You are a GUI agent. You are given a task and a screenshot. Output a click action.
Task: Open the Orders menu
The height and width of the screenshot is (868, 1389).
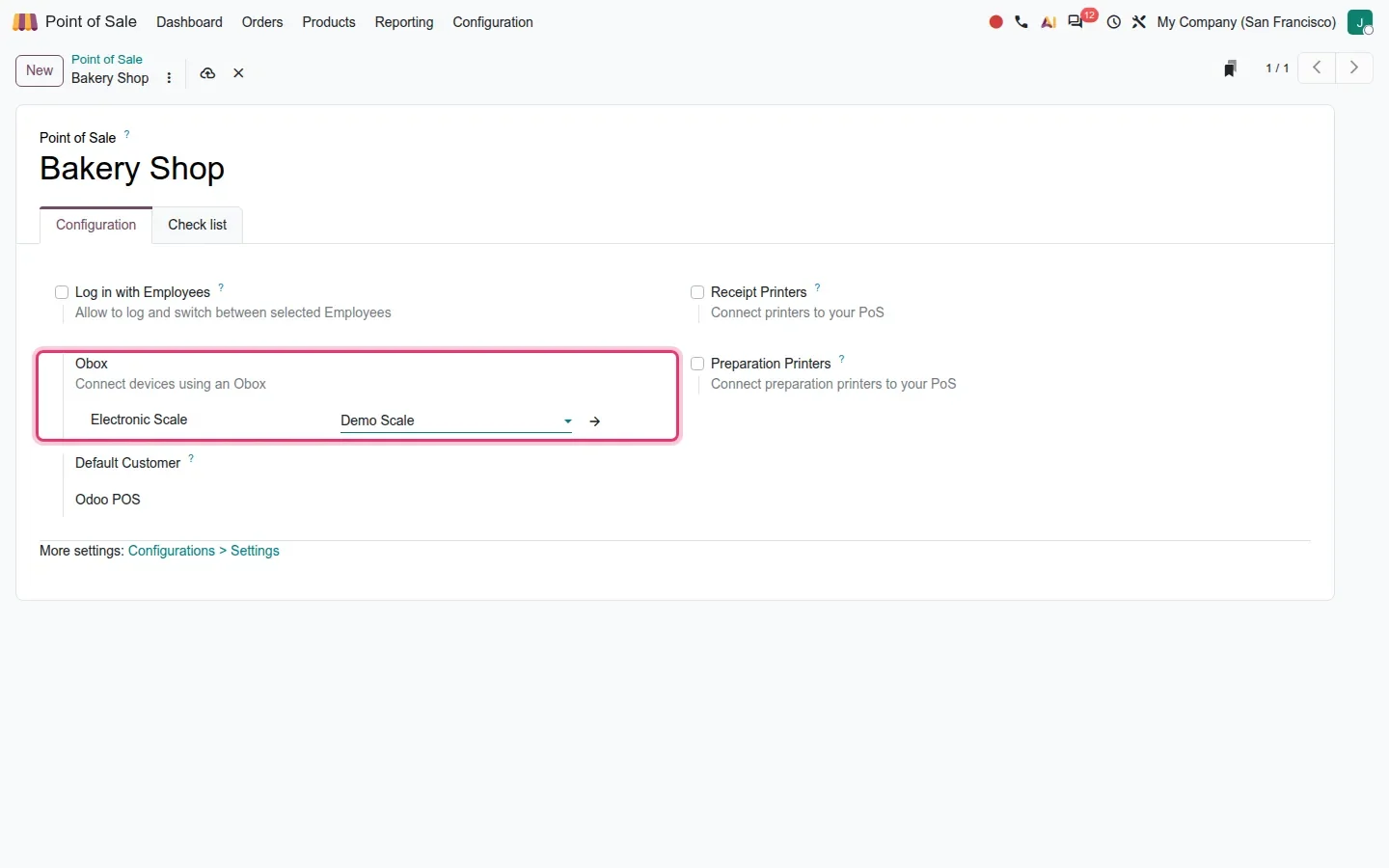(262, 22)
